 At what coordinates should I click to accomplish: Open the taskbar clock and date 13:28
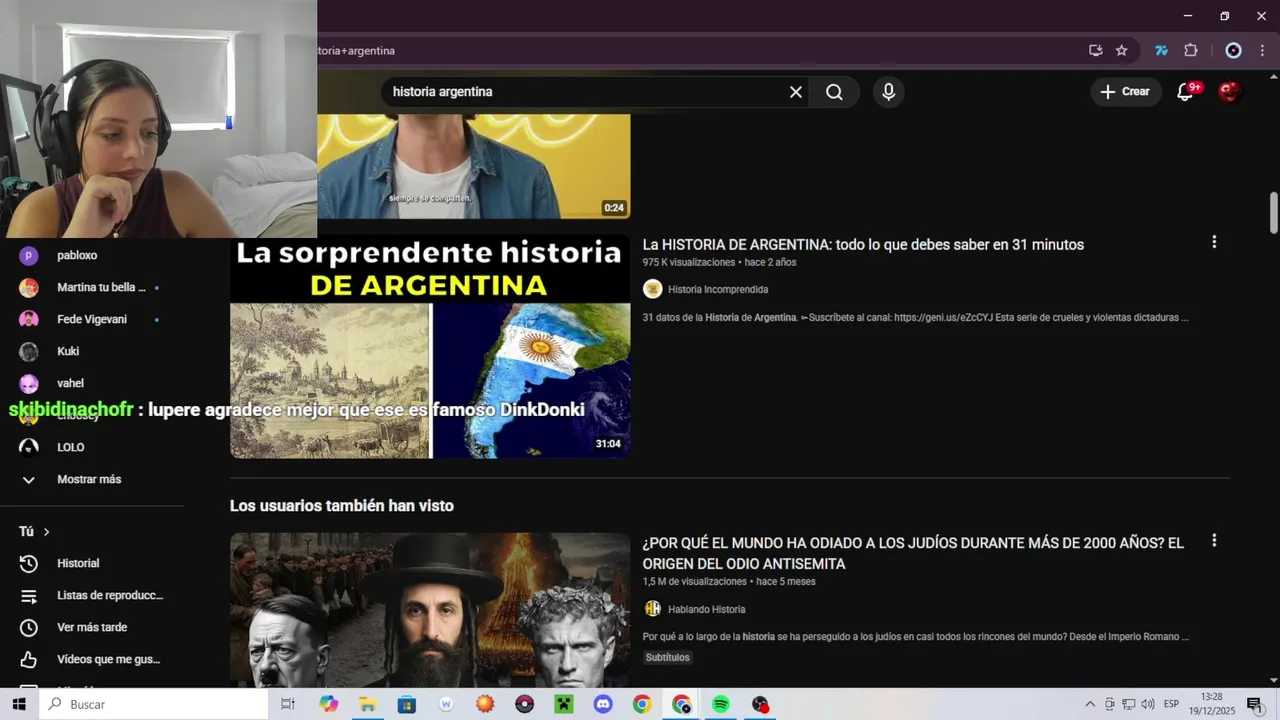pyautogui.click(x=1212, y=705)
